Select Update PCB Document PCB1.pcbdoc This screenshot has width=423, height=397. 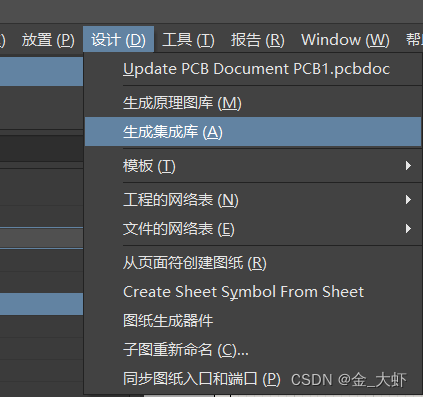(253, 69)
